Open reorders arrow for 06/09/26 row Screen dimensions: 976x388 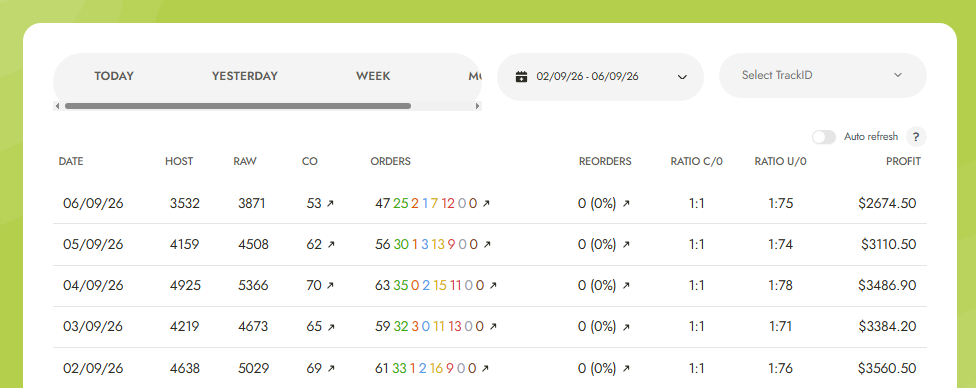pos(626,204)
